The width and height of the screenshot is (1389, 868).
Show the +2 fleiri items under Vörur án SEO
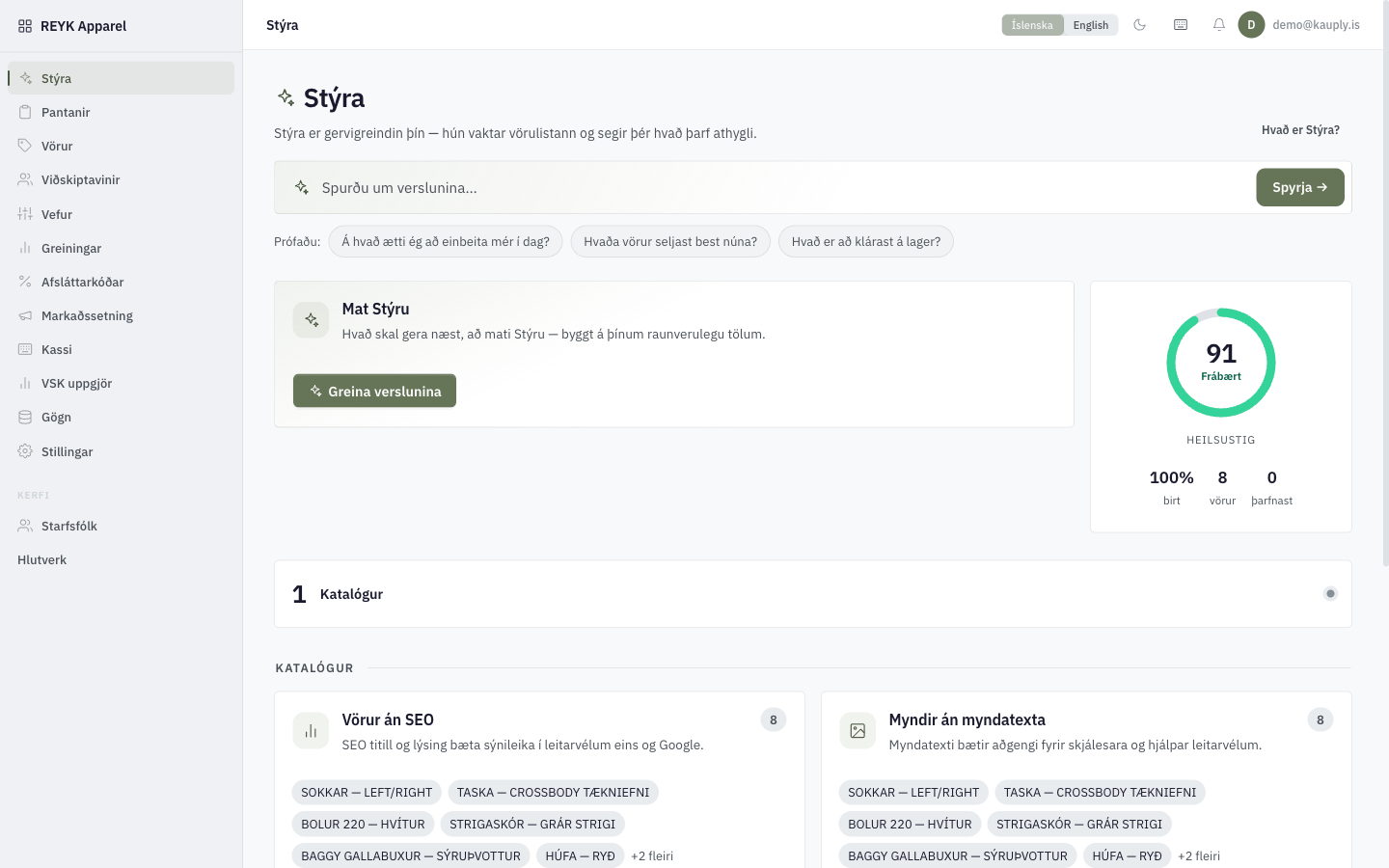(x=652, y=855)
